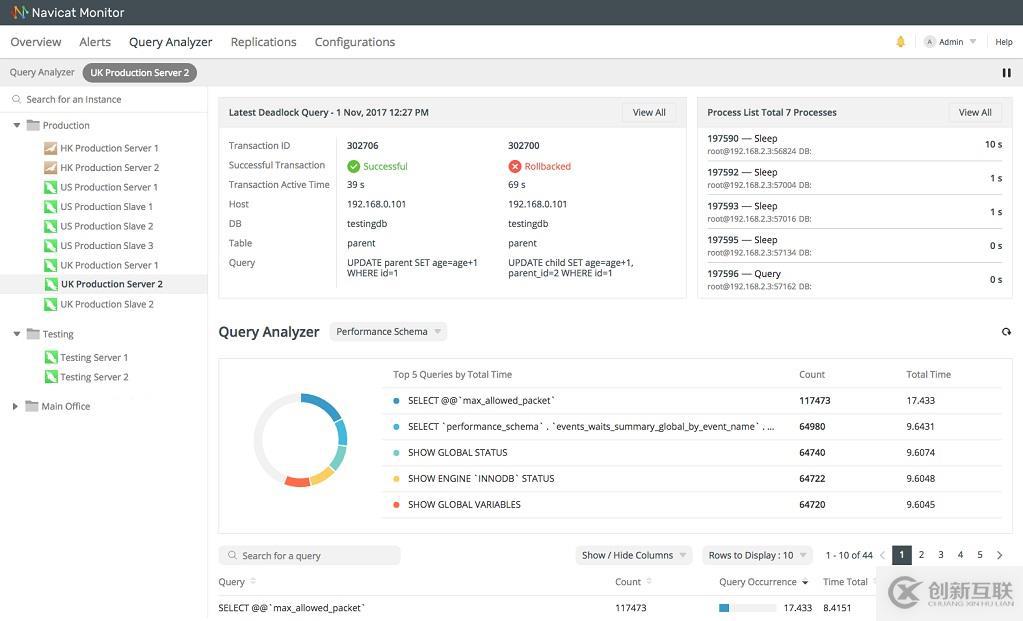Click the green Successful checkmark icon

coord(354,166)
